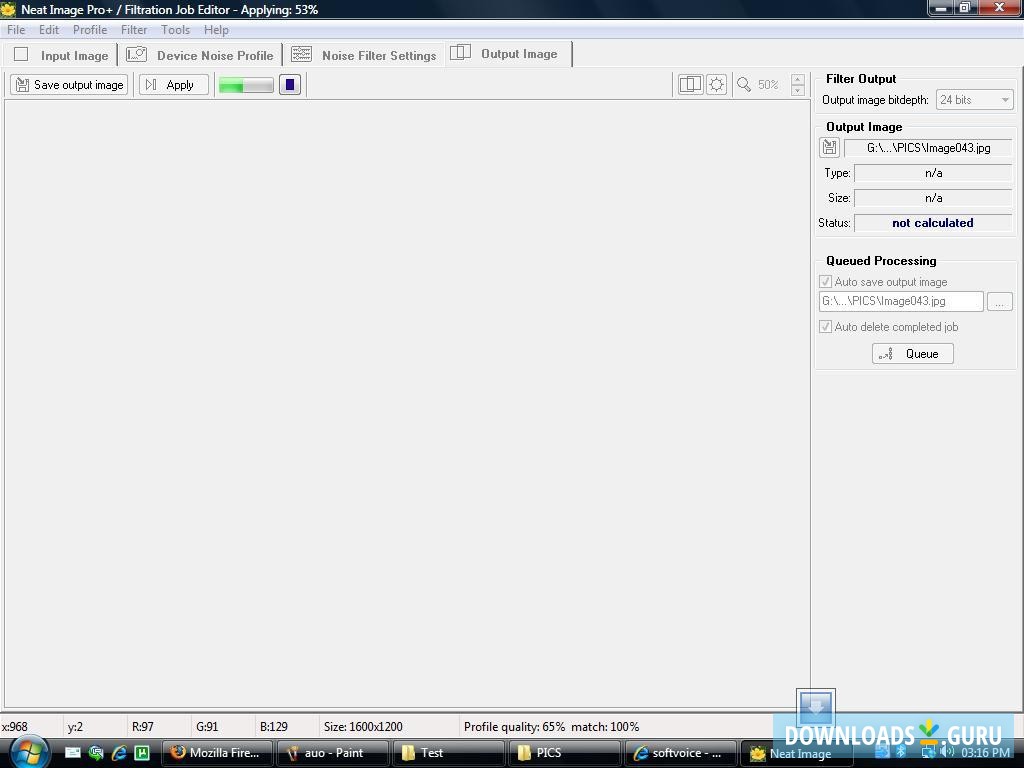This screenshot has height=768, width=1024.
Task: Open the Profile menu
Action: (x=90, y=30)
